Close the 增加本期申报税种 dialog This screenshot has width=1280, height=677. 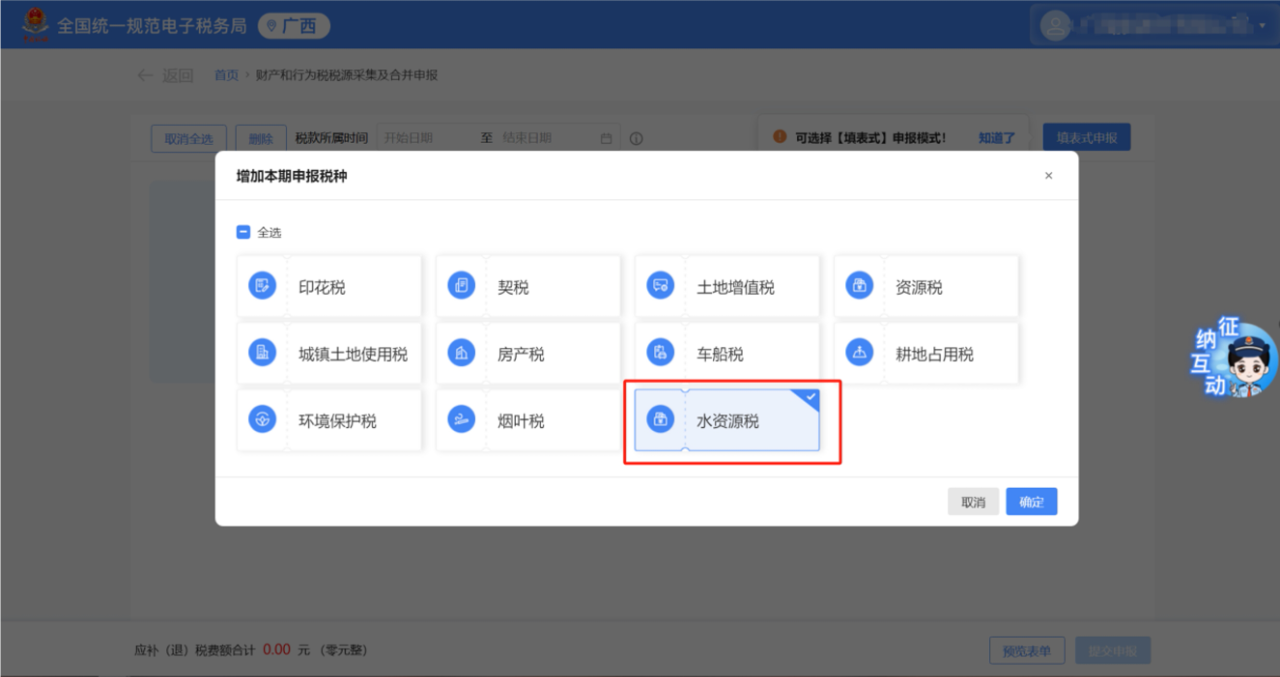1048,176
